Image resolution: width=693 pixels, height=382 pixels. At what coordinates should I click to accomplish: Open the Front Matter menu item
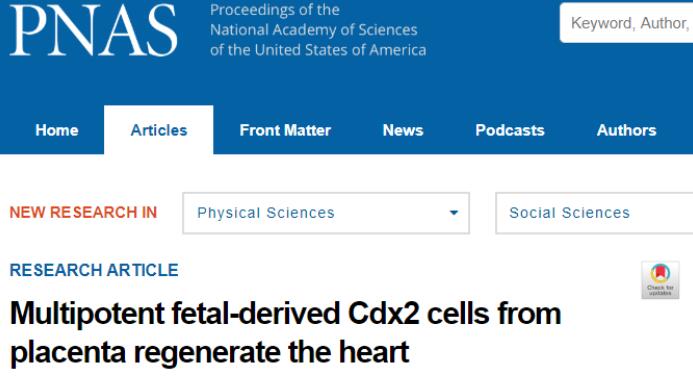coord(285,130)
